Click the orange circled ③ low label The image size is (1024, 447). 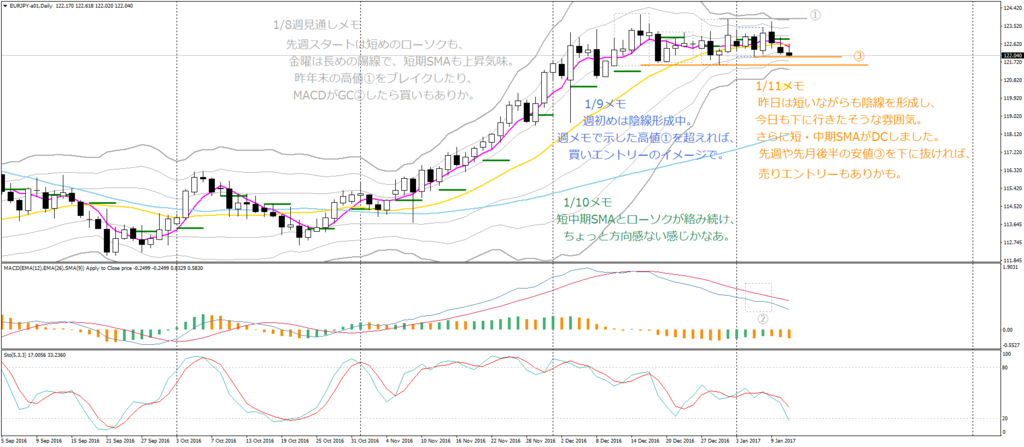[859, 56]
